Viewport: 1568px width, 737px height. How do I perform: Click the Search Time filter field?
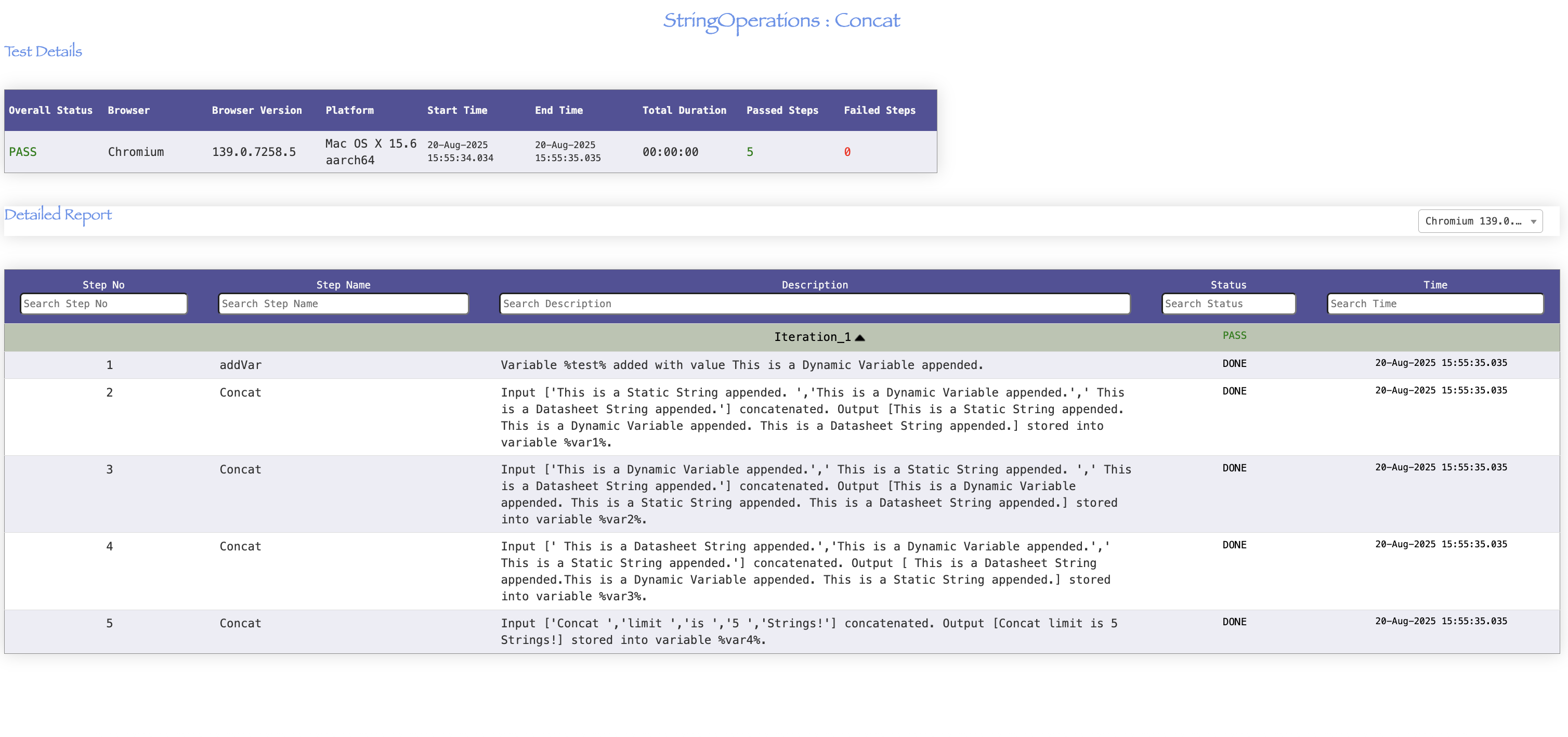pos(1435,304)
